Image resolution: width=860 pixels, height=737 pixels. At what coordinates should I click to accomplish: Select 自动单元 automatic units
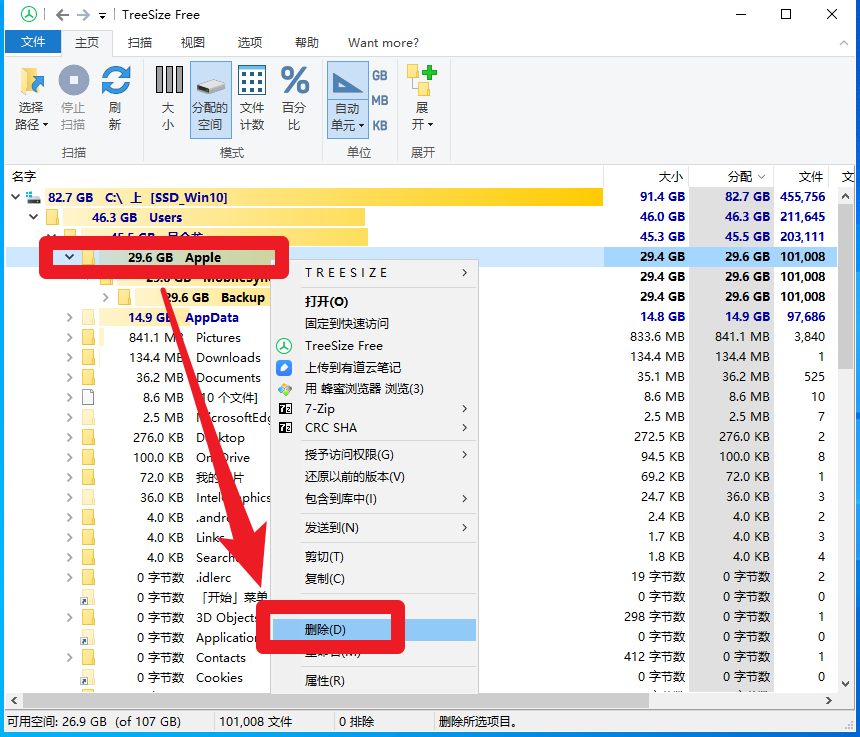point(347,99)
